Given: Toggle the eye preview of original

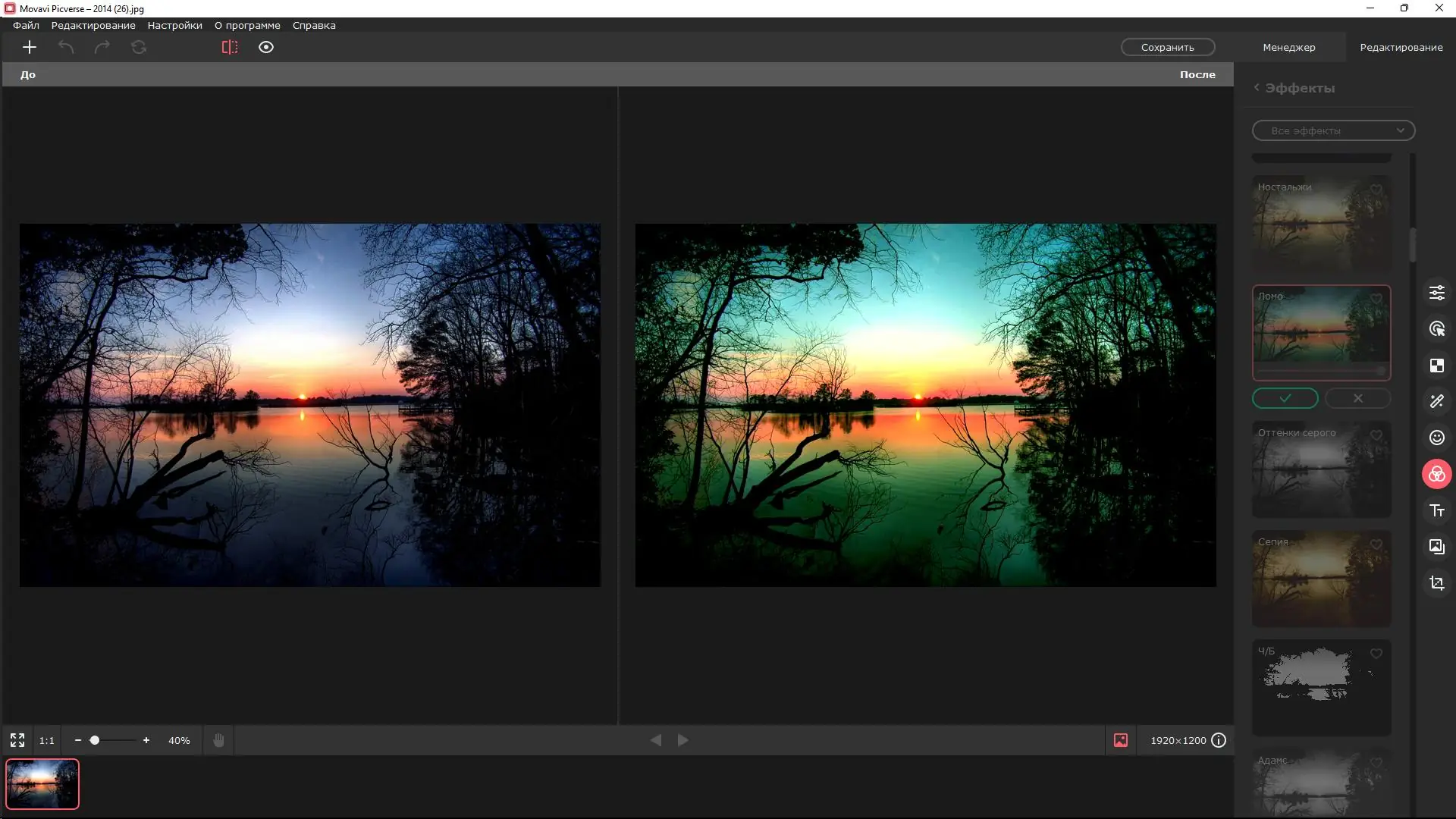Looking at the screenshot, I should coord(266,47).
